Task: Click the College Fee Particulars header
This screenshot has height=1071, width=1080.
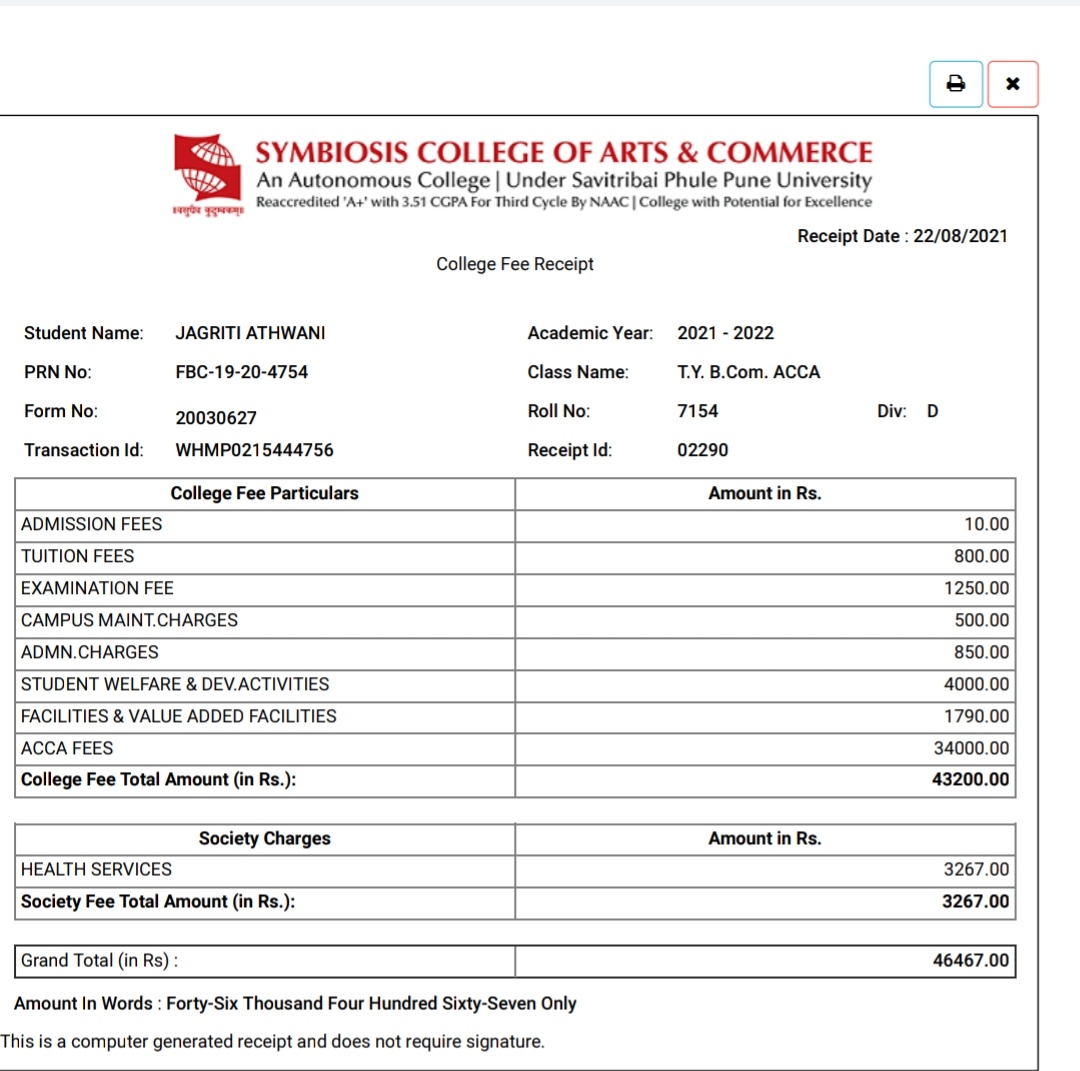Action: pos(264,493)
